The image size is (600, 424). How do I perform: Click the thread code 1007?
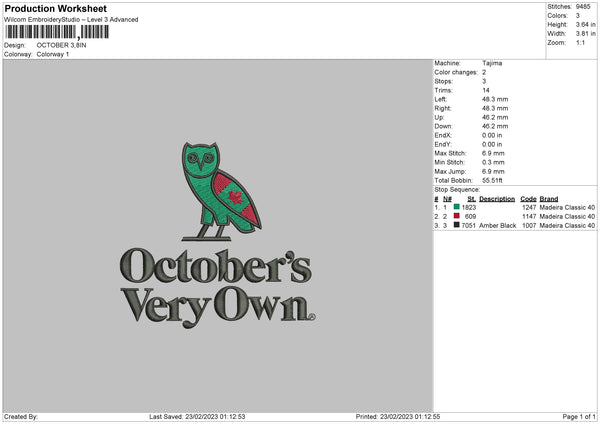pos(529,226)
